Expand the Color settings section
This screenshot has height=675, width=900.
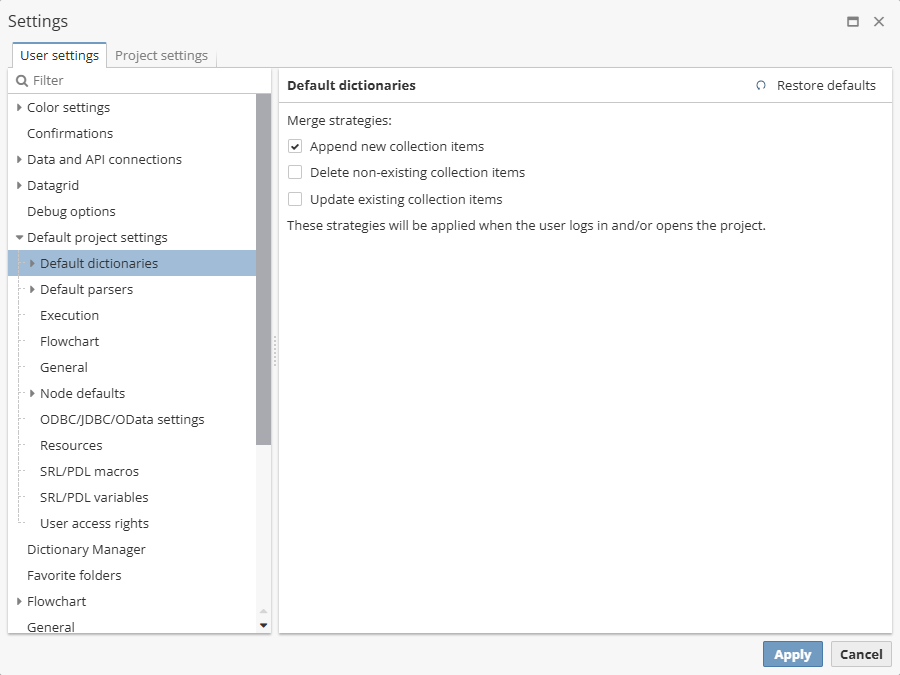coord(19,107)
